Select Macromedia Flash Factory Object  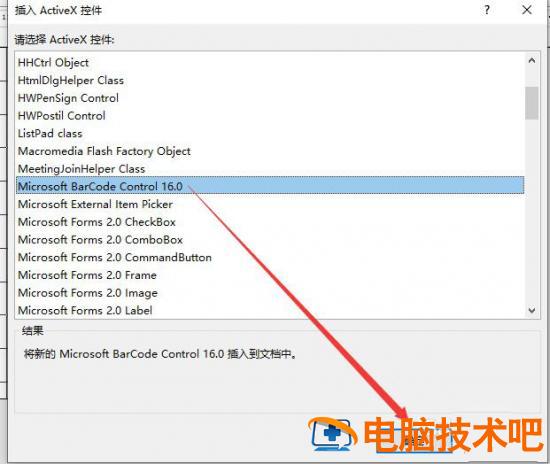pyautogui.click(x=270, y=151)
